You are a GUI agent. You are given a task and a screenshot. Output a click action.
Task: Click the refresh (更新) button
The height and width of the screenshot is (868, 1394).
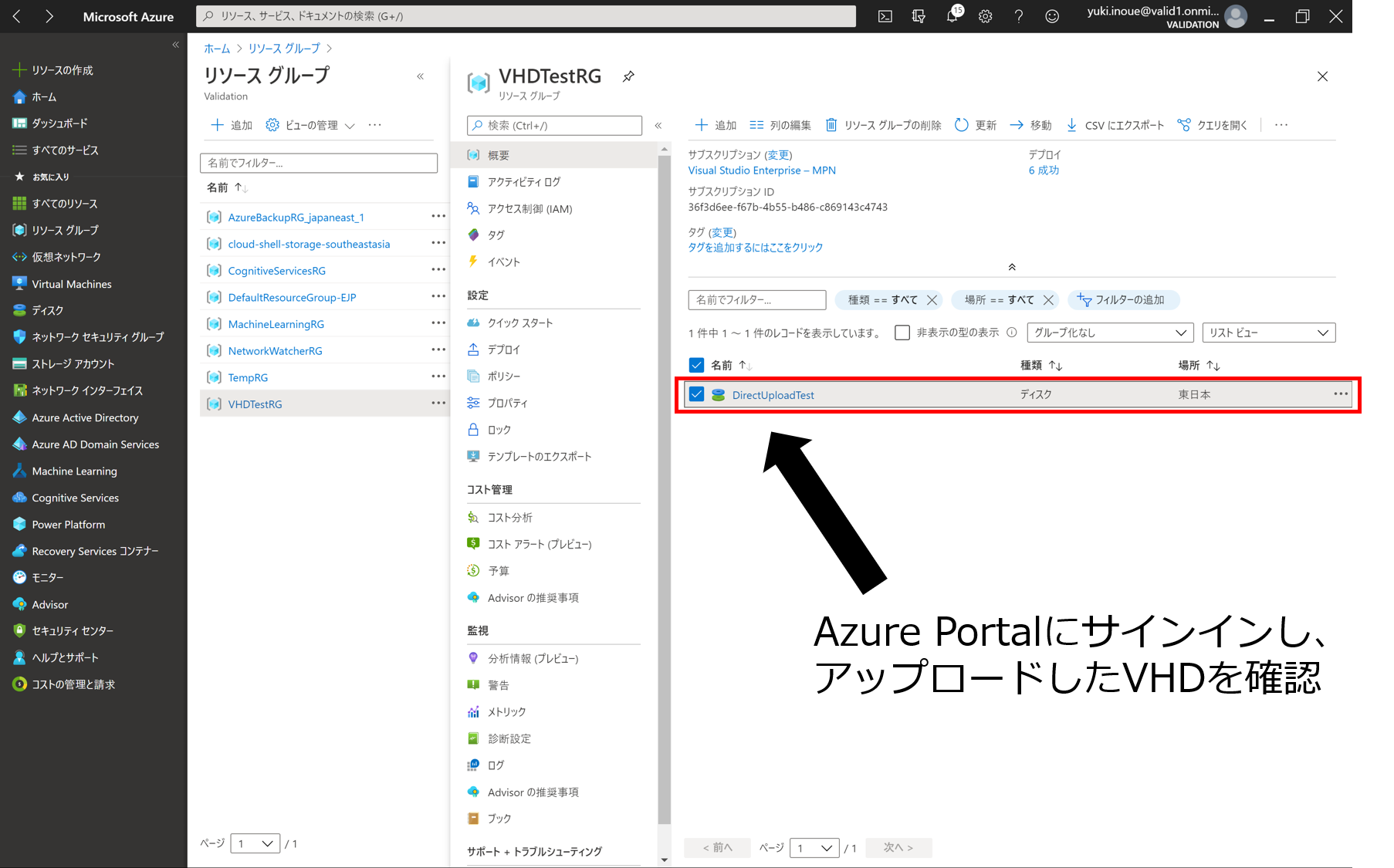[x=976, y=125]
